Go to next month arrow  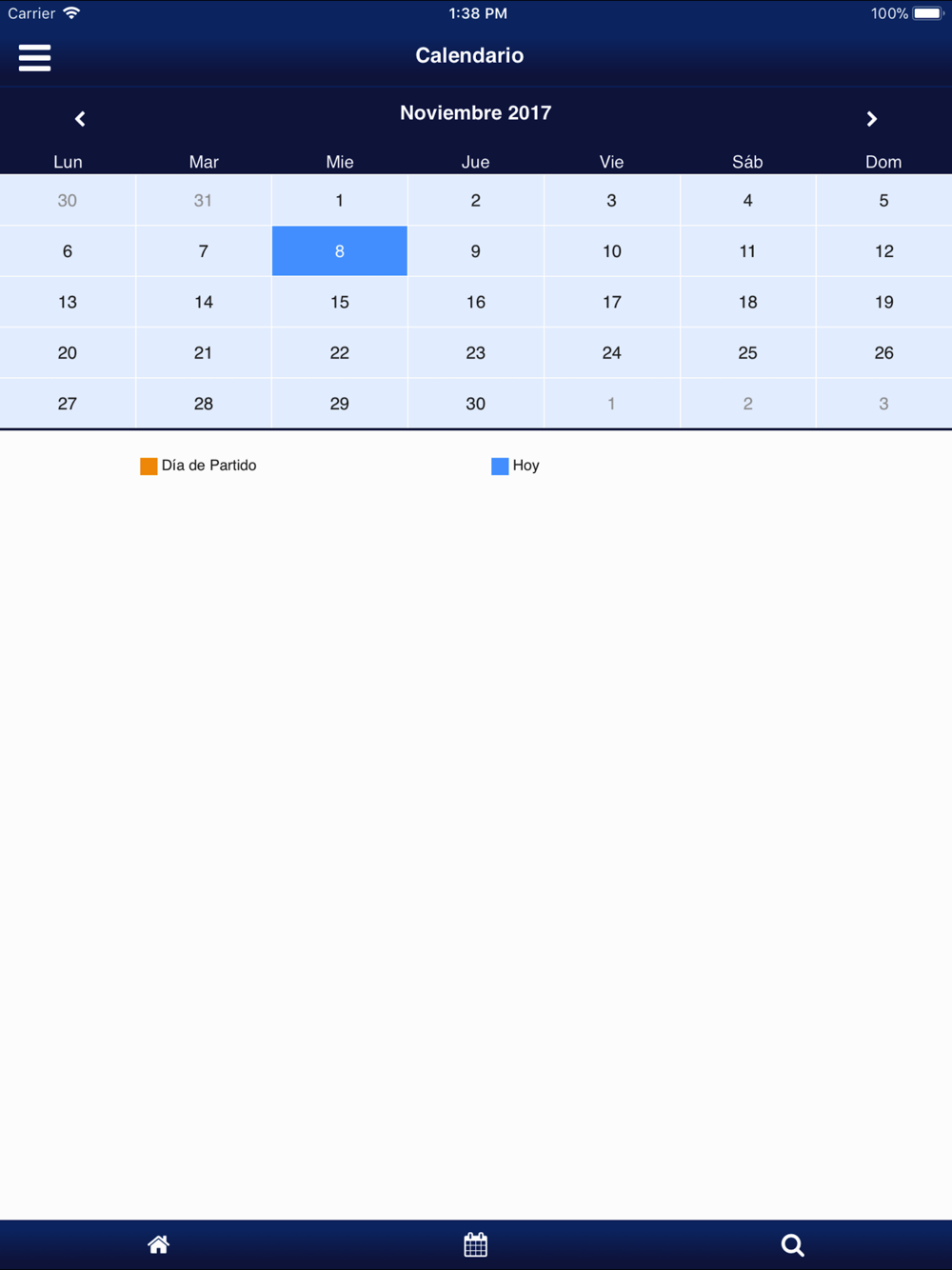(871, 119)
